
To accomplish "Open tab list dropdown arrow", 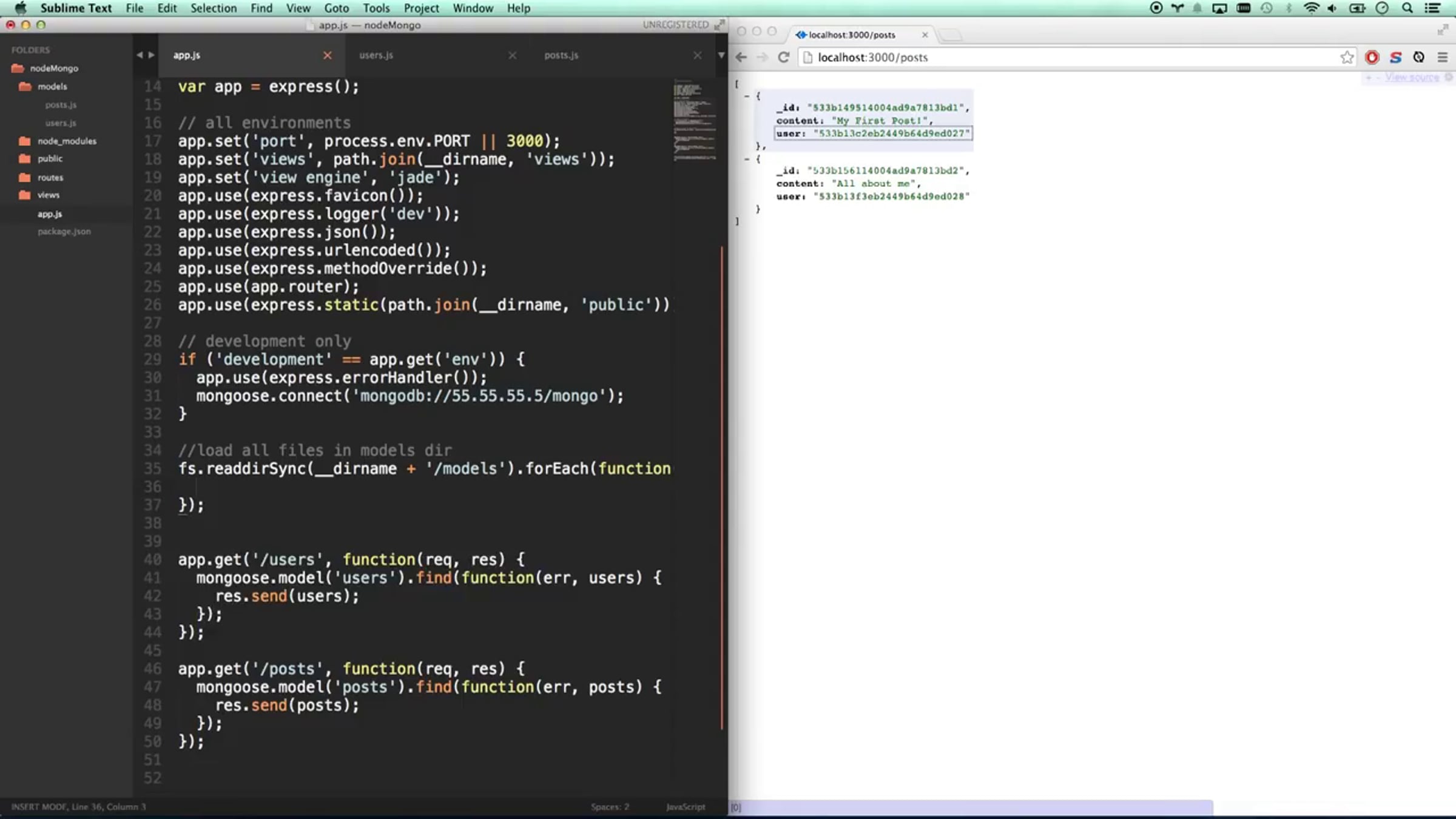I will coord(721,55).
